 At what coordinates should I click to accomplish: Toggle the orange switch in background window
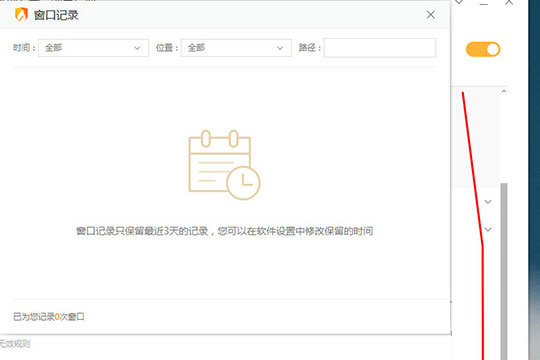483,49
